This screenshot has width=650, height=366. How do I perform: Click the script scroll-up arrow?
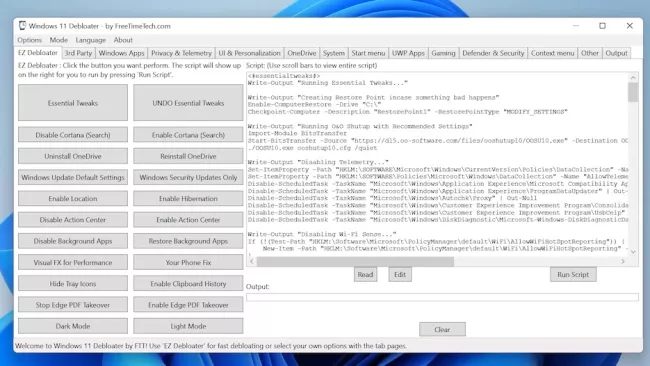point(633,77)
